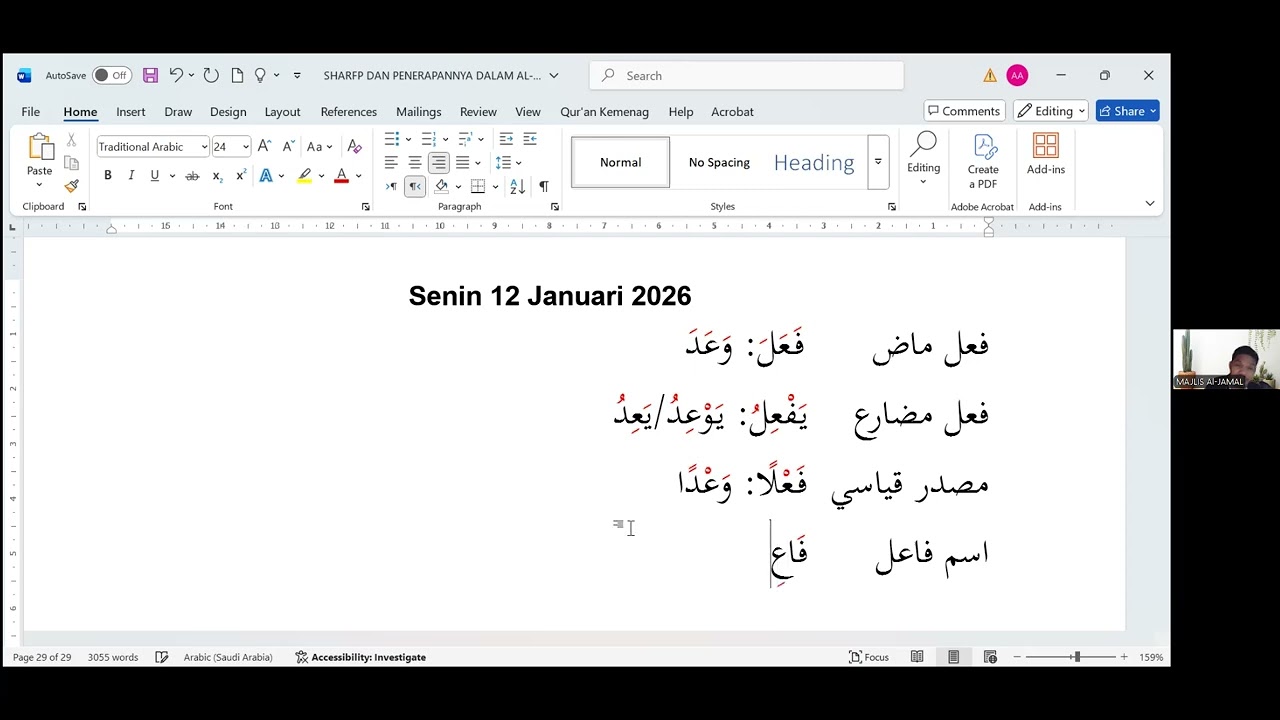Toggle Focus mode in status bar
The image size is (1280, 720).
pos(869,657)
